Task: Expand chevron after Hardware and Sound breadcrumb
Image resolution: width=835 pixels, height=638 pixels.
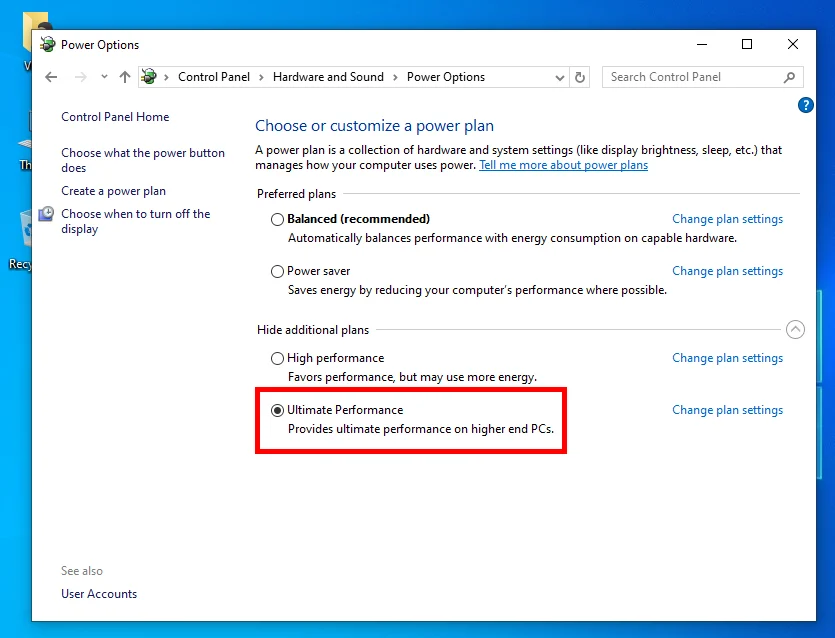Action: pyautogui.click(x=395, y=77)
